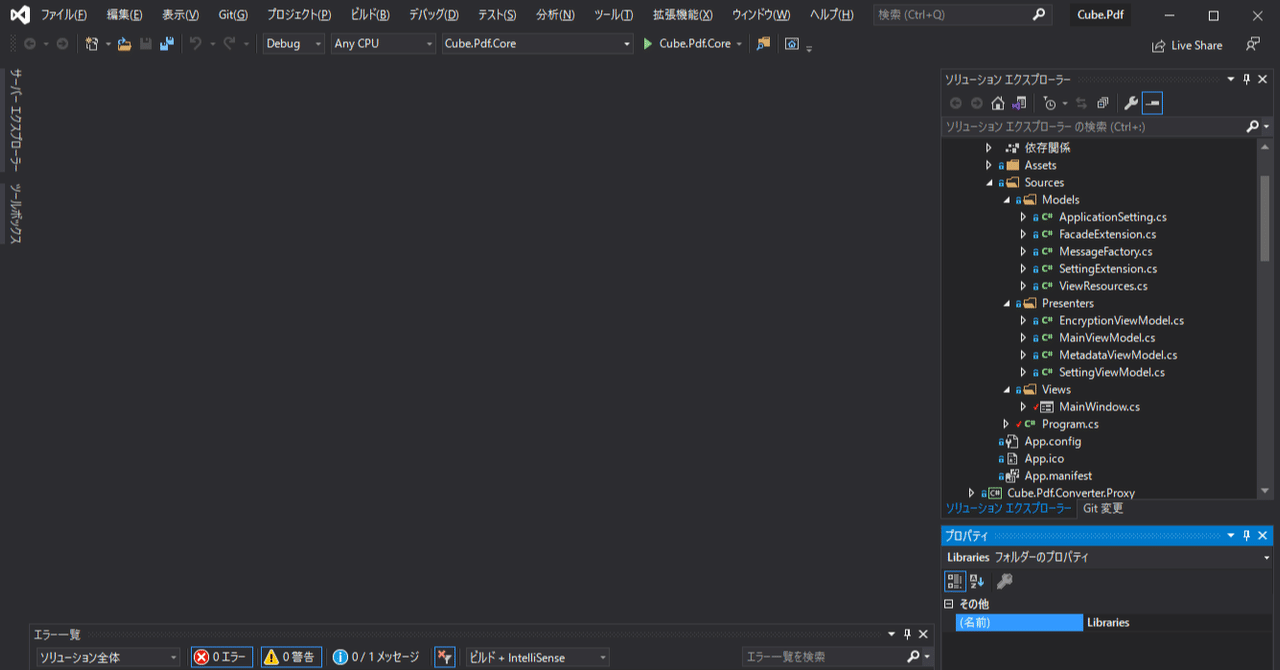Click Pending Changes Filter clock icon
The width and height of the screenshot is (1280, 670).
1049,103
